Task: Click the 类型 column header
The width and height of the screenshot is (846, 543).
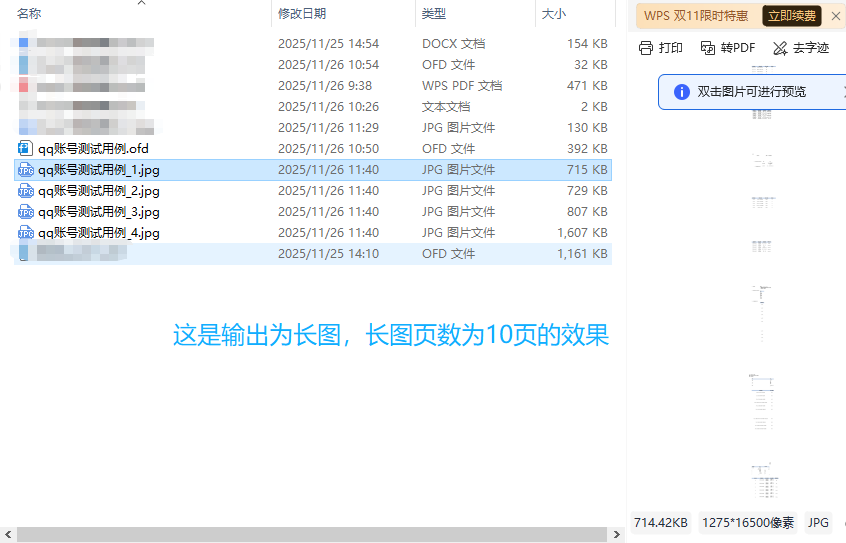Action: click(434, 14)
